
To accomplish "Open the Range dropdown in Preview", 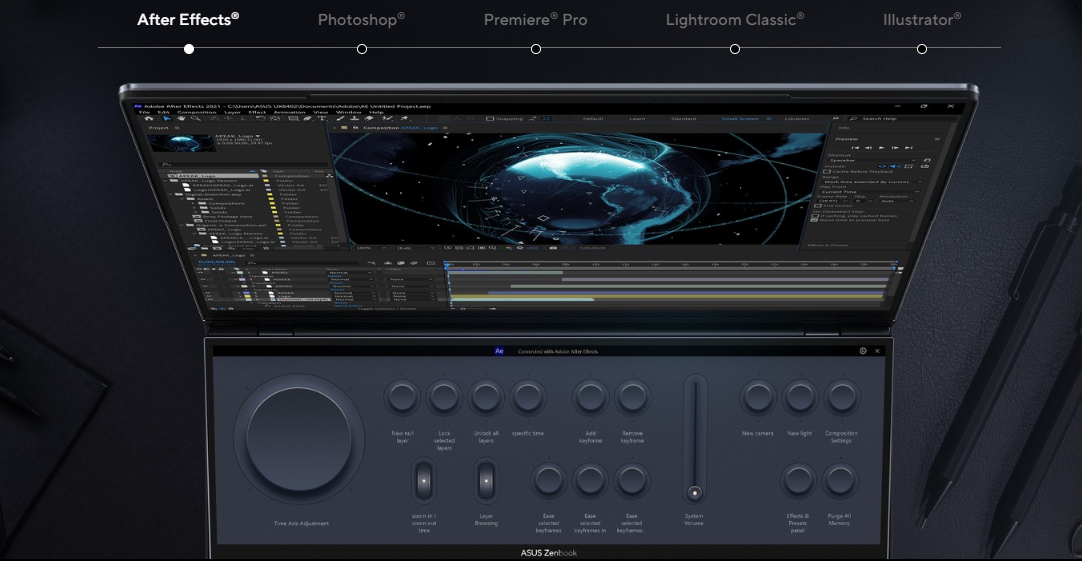I will point(872,181).
